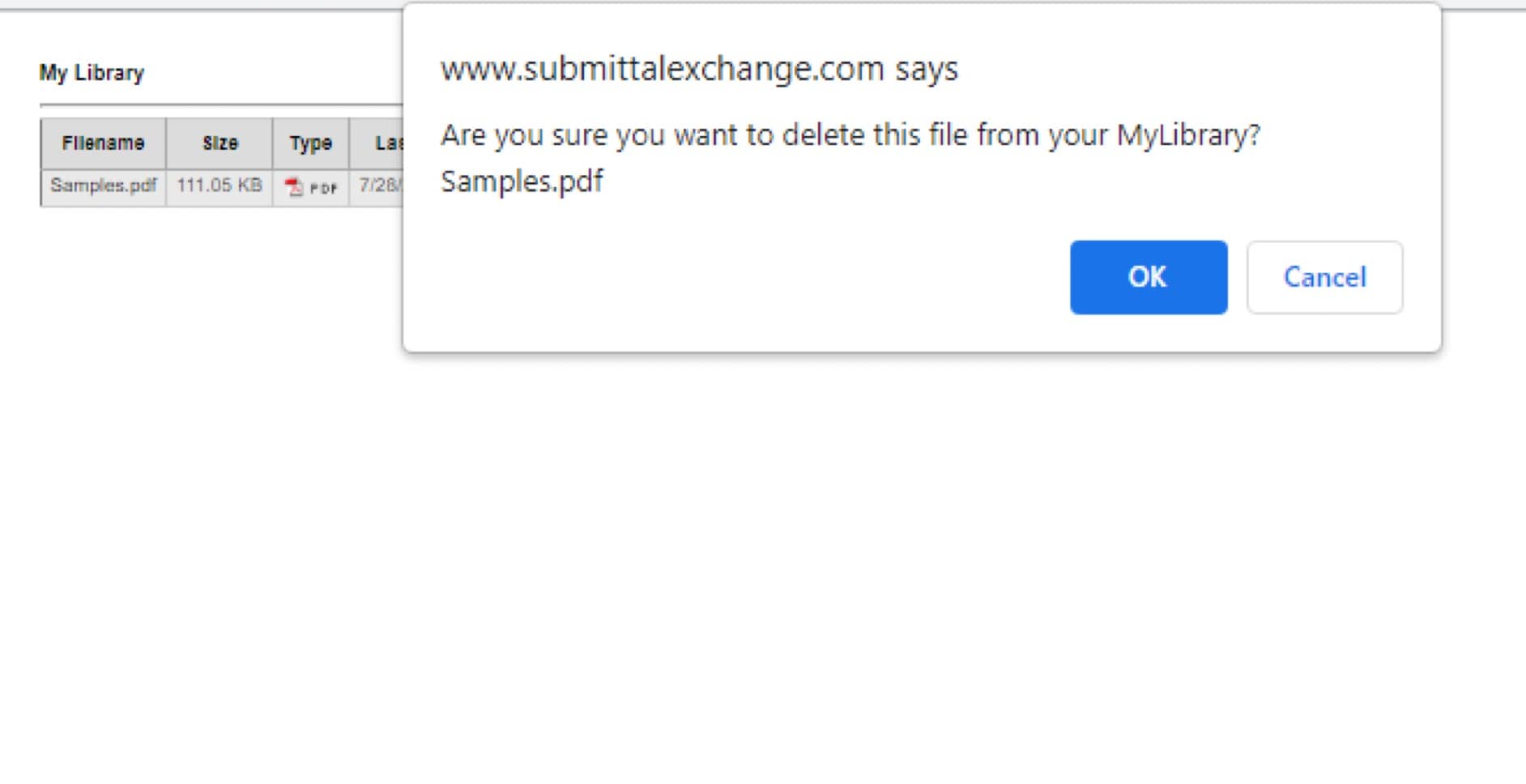The image size is (1526, 784).
Task: Click the word 'says' in the dialog title
Action: 926,69
